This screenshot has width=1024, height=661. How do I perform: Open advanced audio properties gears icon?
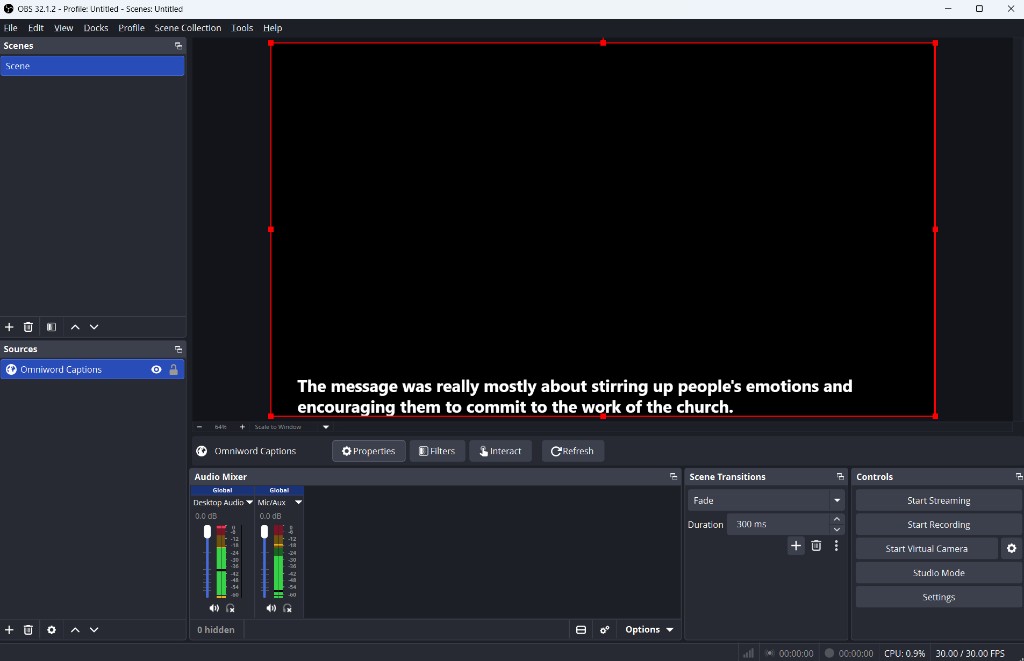tap(605, 630)
